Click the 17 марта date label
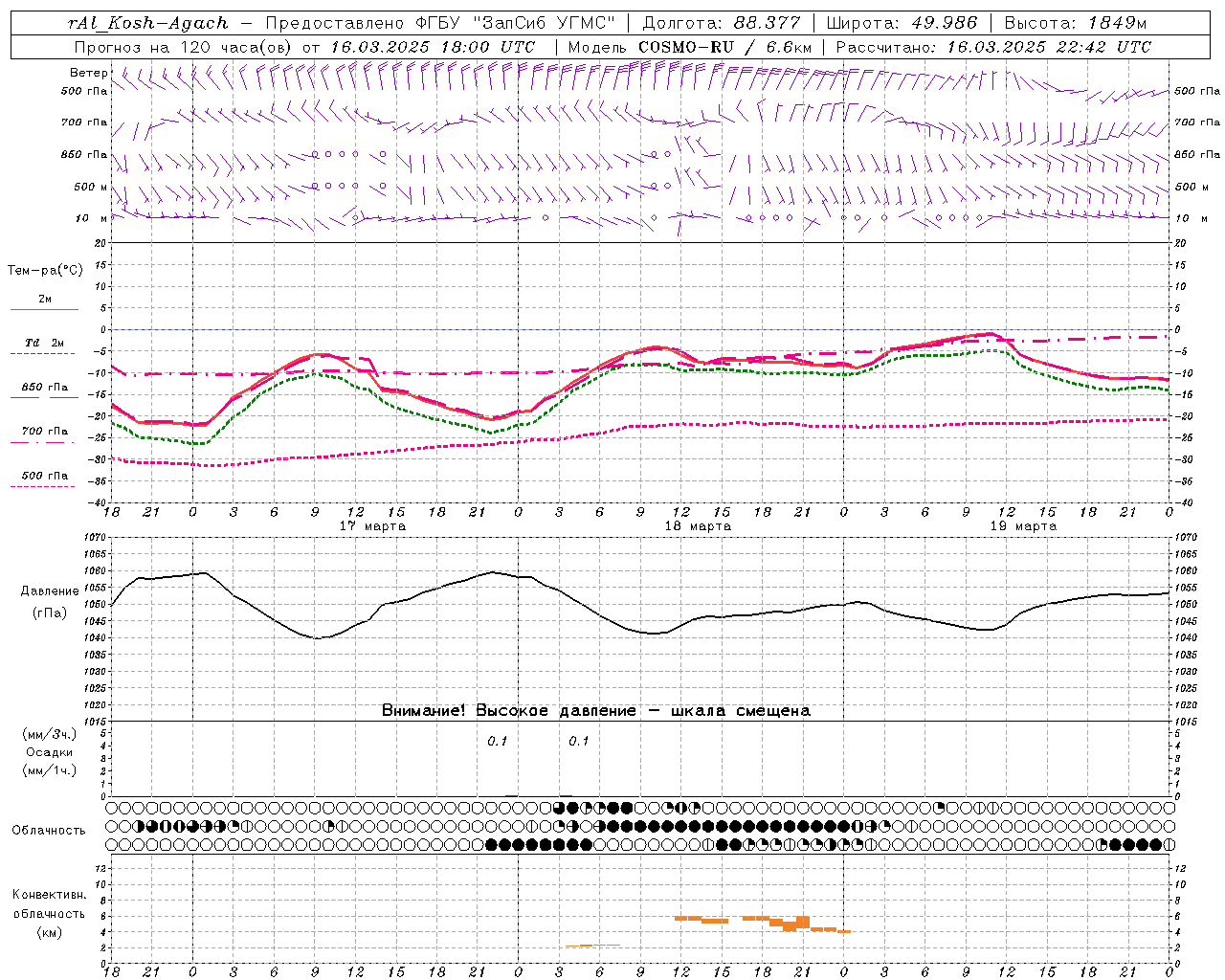 (x=372, y=526)
